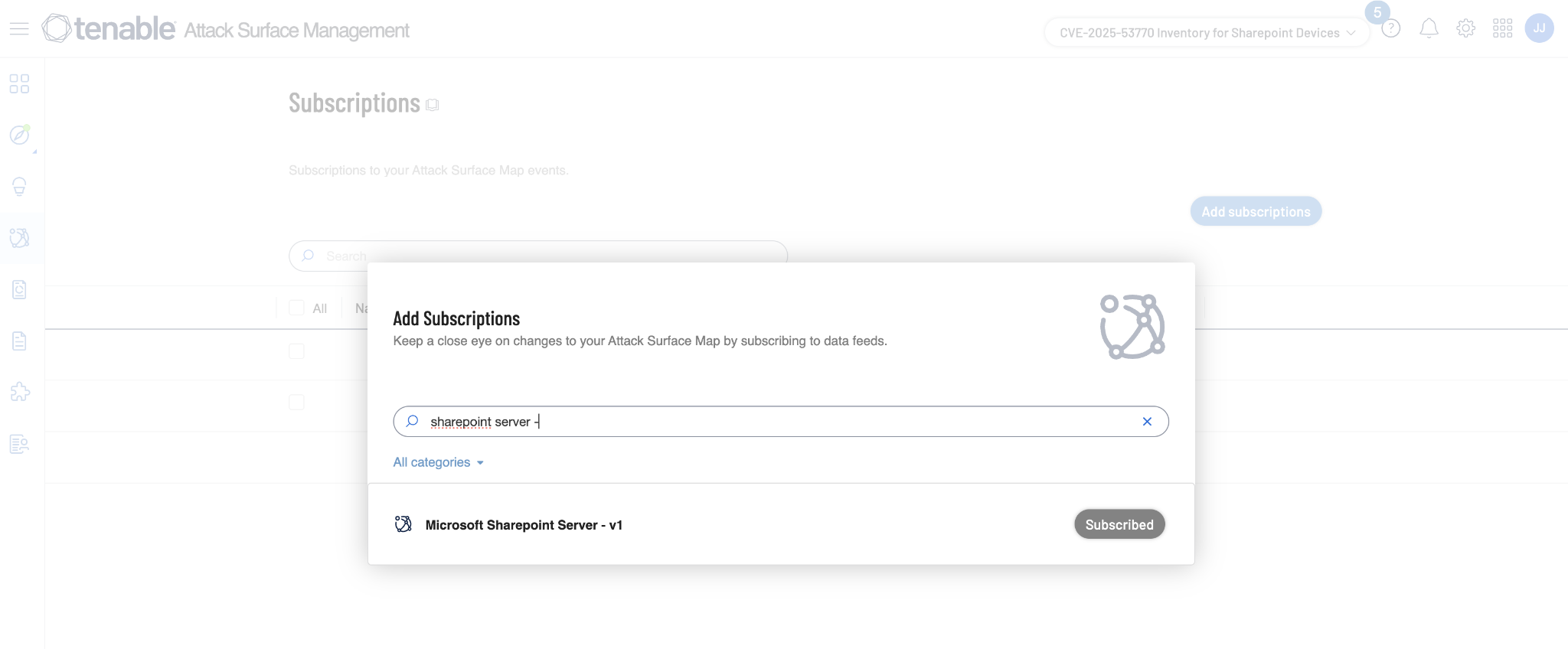Open the CVE-2025-53770 inventory selector dropdown

(x=1207, y=33)
